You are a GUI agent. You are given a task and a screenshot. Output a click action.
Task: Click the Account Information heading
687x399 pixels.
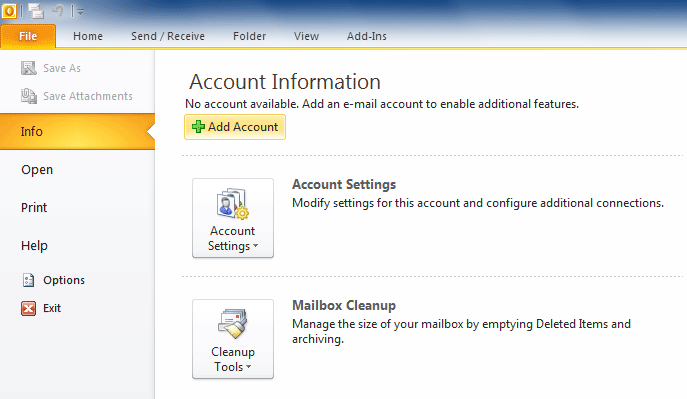(x=285, y=82)
